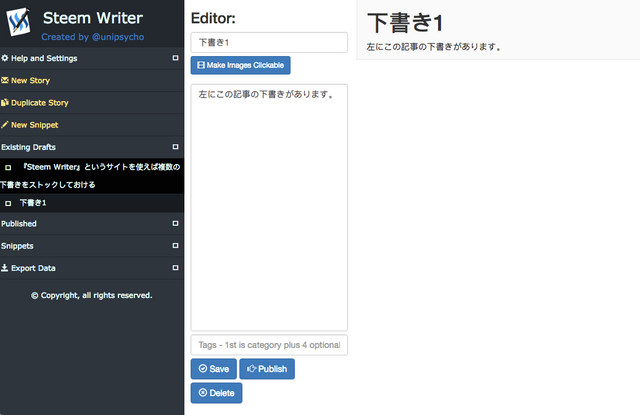Choose New Snippet in the sidebar

pos(92,125)
